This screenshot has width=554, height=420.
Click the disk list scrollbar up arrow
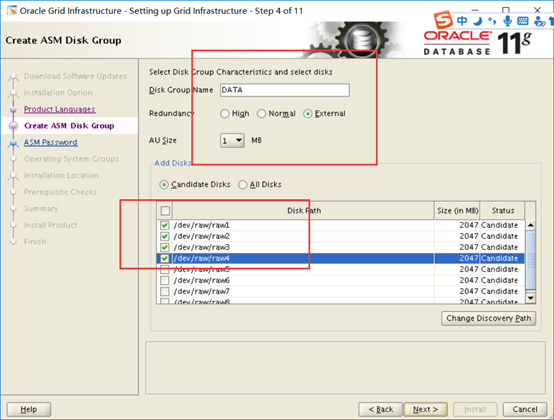point(530,225)
